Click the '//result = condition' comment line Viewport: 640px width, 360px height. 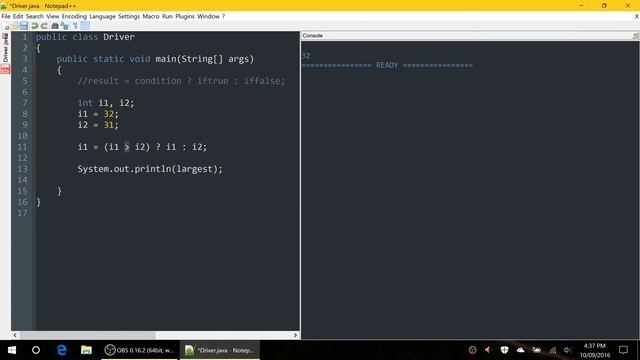click(x=181, y=81)
